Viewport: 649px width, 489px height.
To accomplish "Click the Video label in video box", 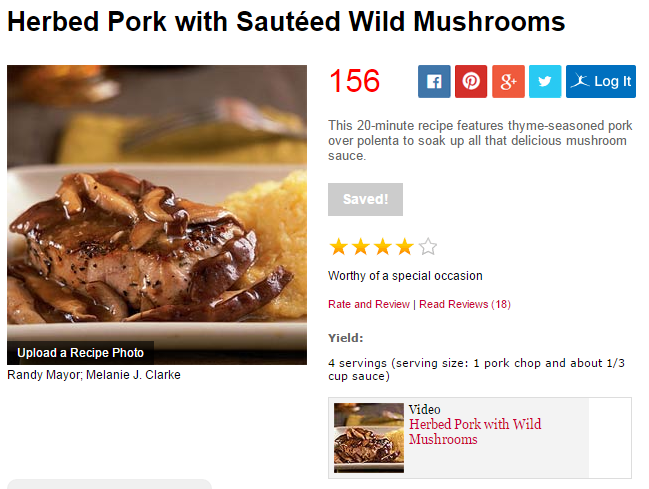I will coord(424,410).
